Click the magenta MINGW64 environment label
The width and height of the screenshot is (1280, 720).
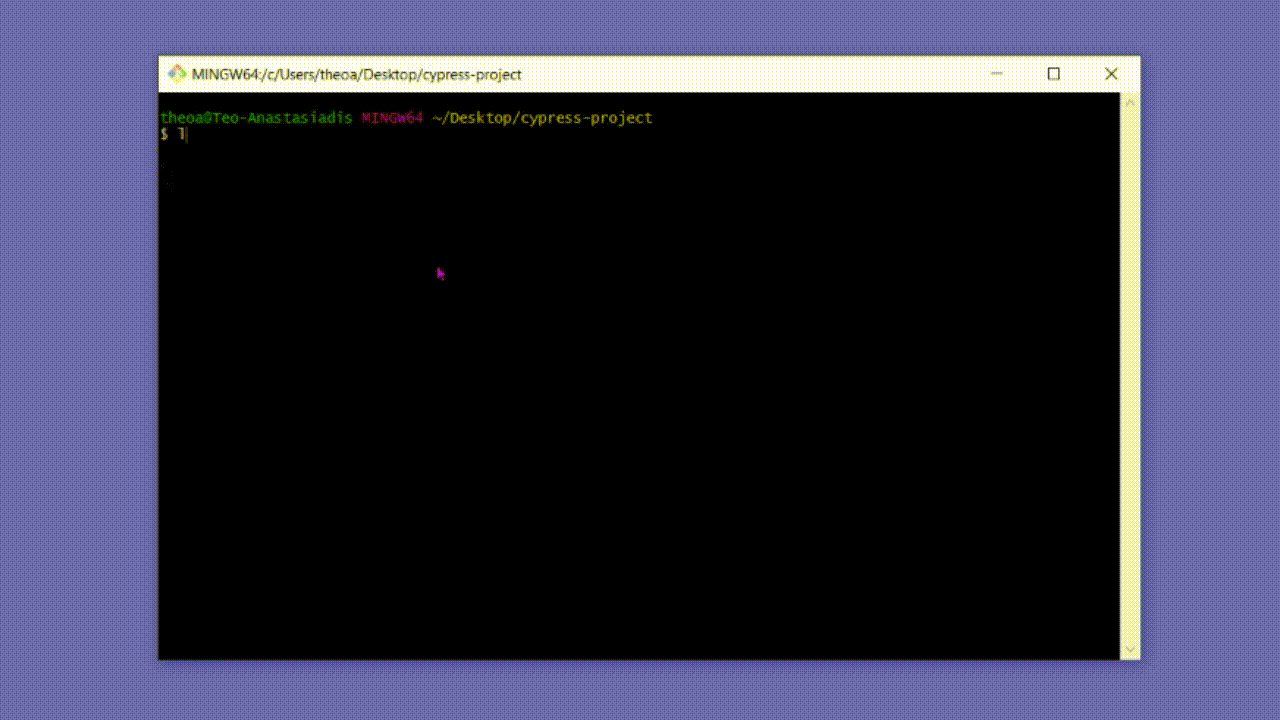click(391, 117)
